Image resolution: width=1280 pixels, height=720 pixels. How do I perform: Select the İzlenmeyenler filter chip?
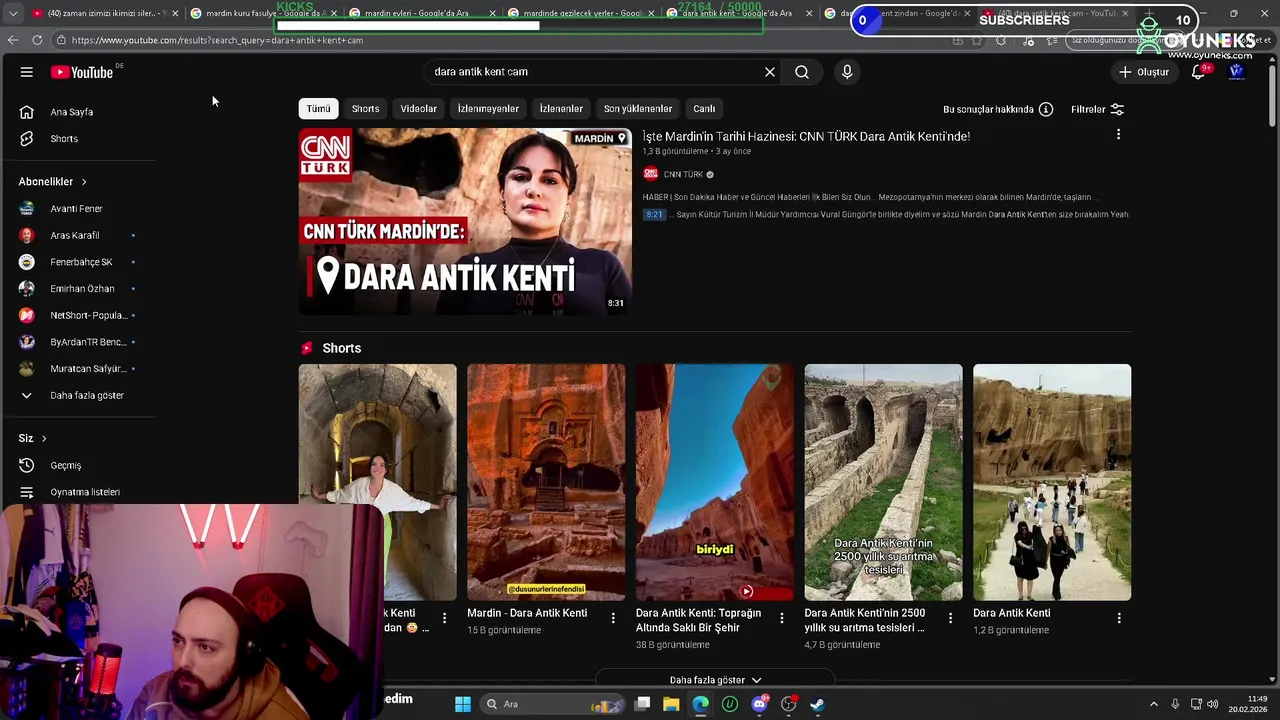pyautogui.click(x=488, y=109)
